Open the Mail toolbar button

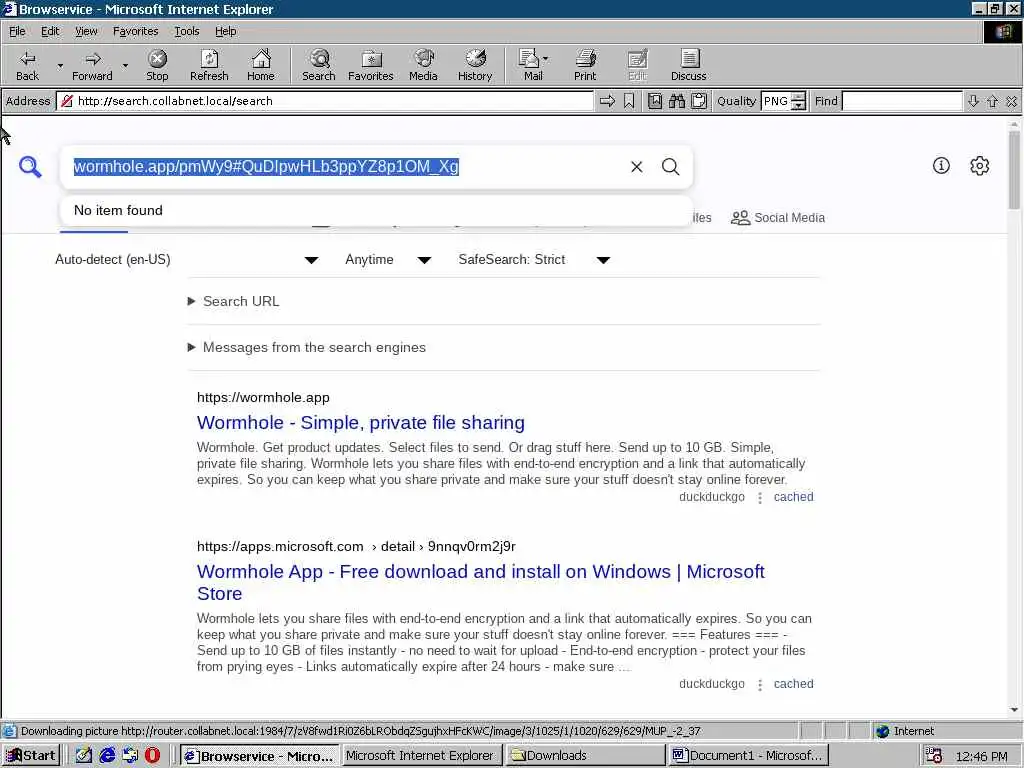530,65
